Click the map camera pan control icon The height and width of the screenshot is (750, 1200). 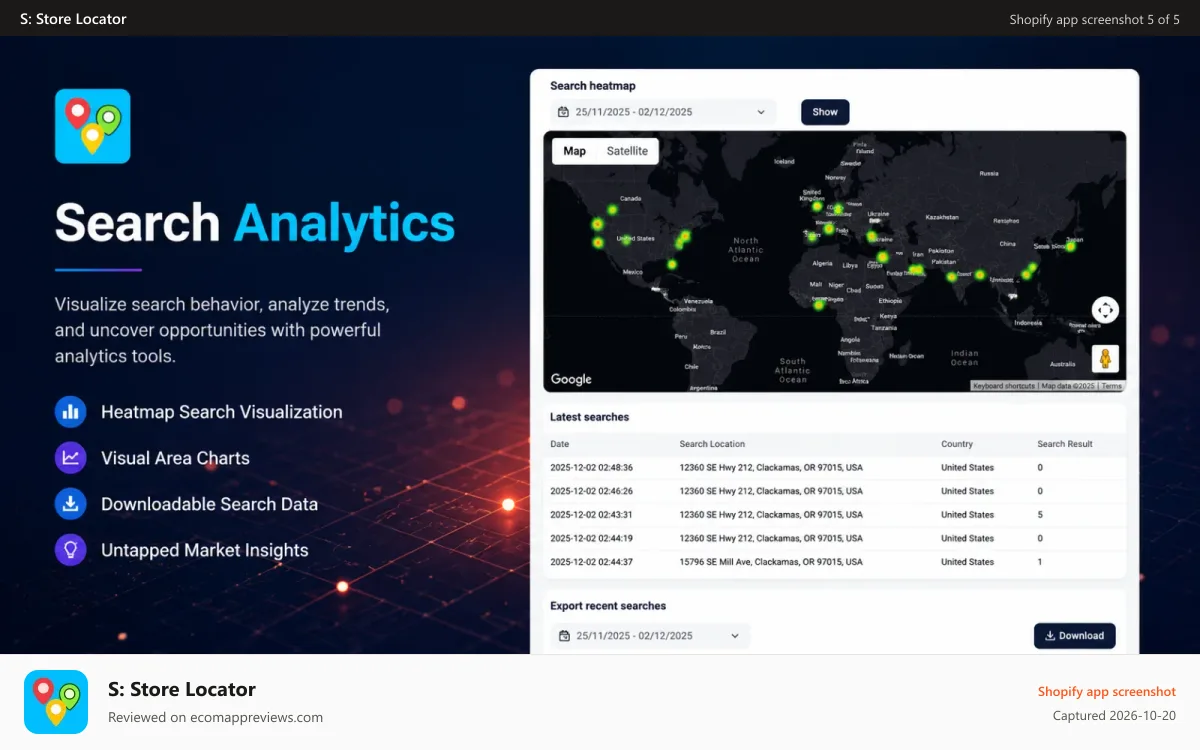coord(1105,310)
